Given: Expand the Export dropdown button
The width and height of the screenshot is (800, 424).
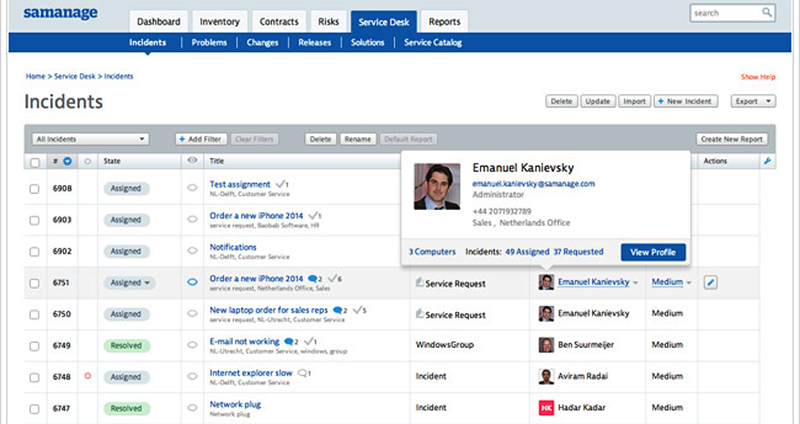Looking at the screenshot, I should point(754,101).
